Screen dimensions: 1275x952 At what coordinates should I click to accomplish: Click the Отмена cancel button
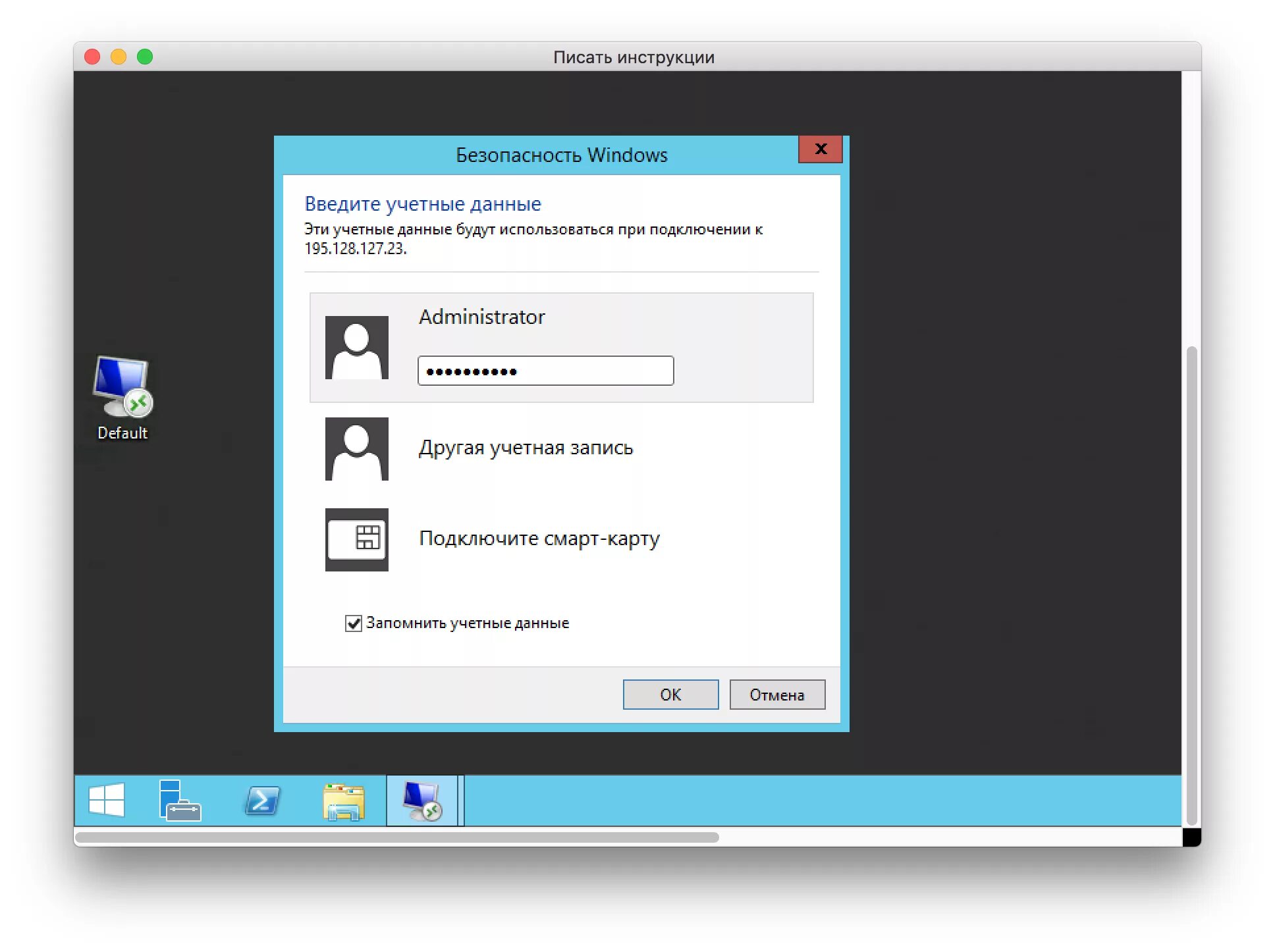(x=777, y=695)
